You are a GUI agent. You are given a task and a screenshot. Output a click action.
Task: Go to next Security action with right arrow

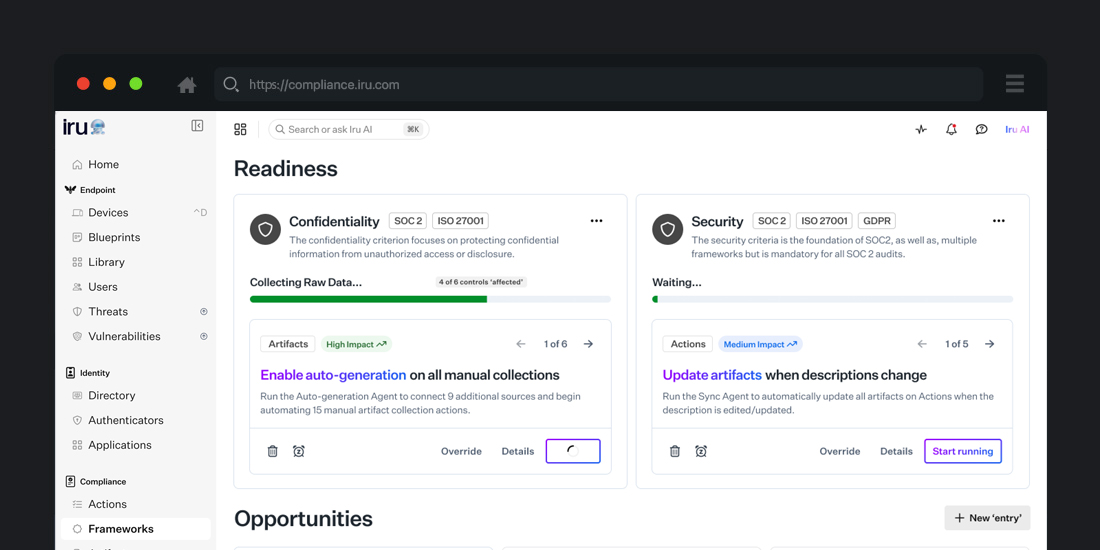989,344
